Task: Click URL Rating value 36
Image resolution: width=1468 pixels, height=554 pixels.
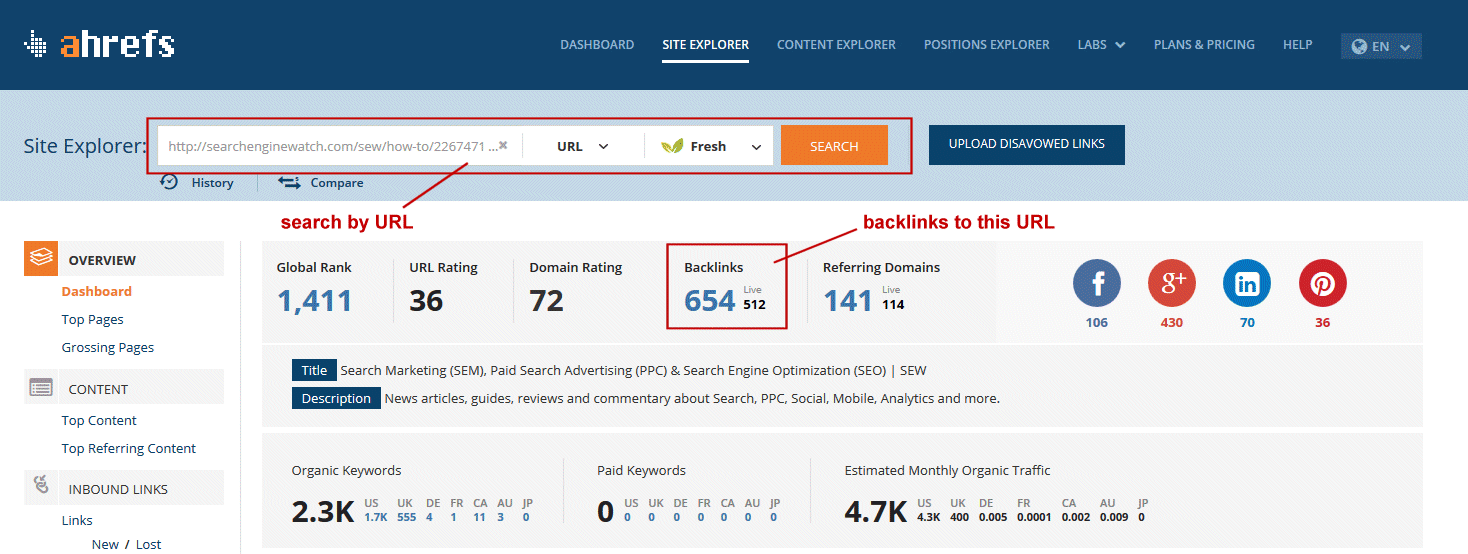Action: (x=426, y=300)
